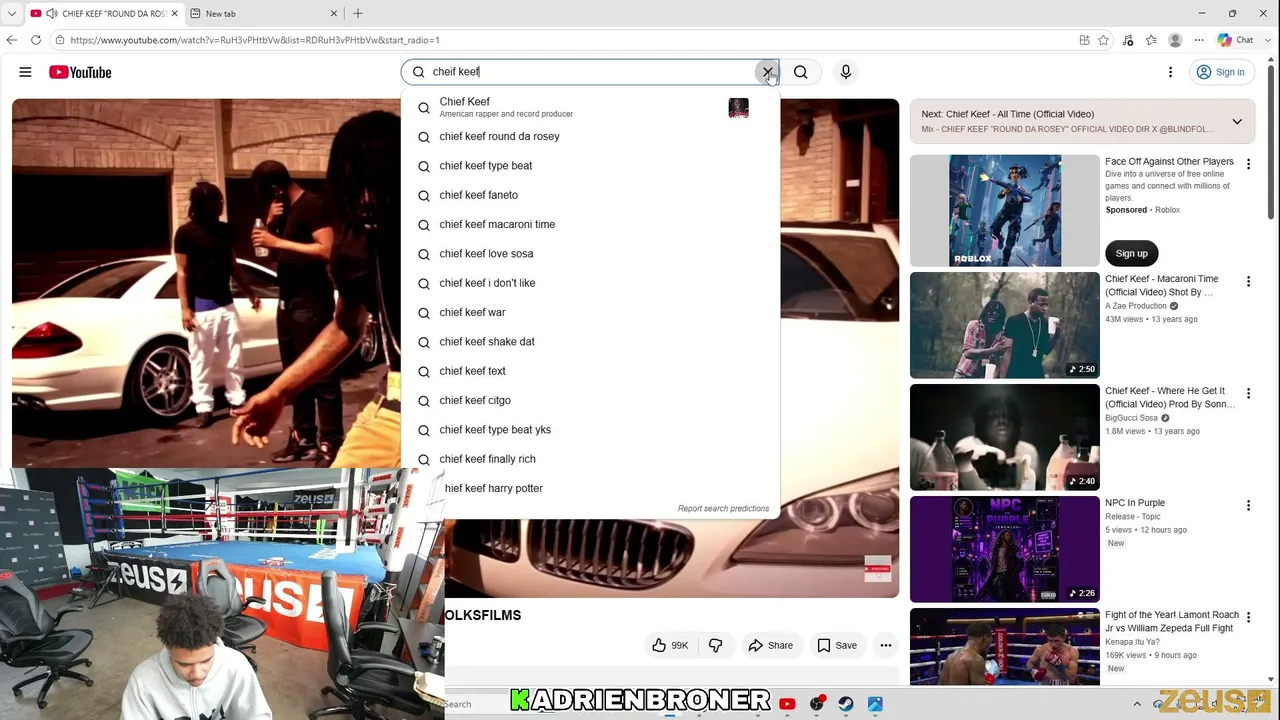
Task: Dislike the video with thumbs down
Action: tap(715, 646)
